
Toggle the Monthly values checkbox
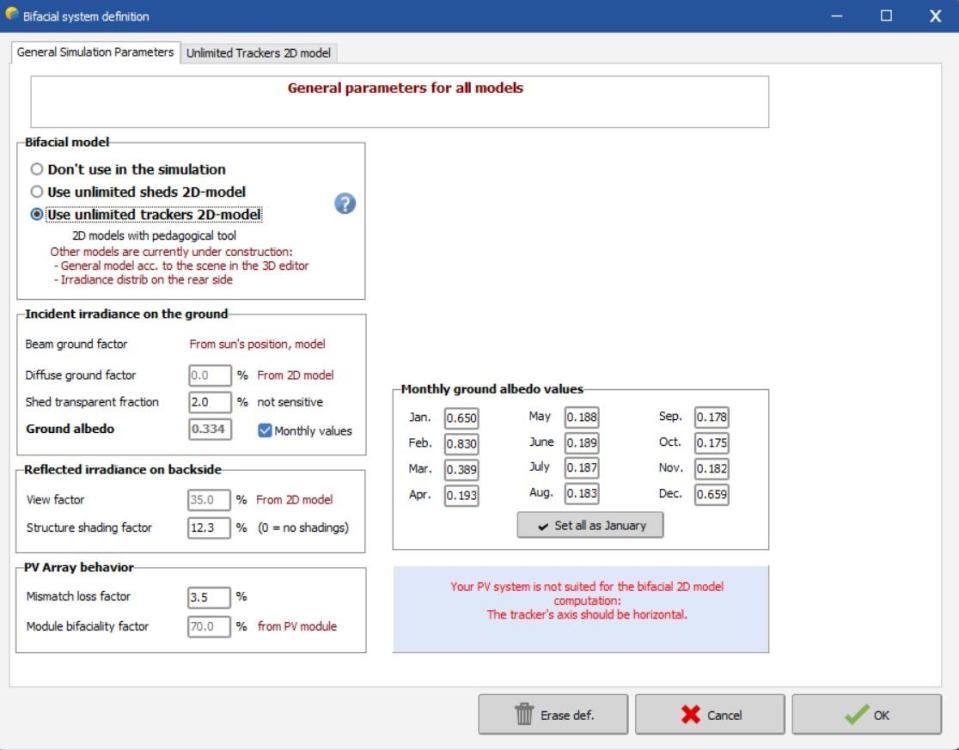click(x=265, y=430)
